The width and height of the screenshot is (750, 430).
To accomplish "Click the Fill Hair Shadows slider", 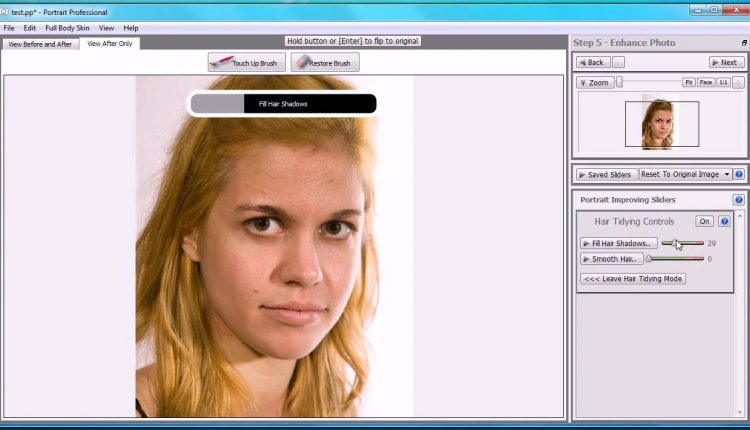I will pyautogui.click(x=683, y=243).
